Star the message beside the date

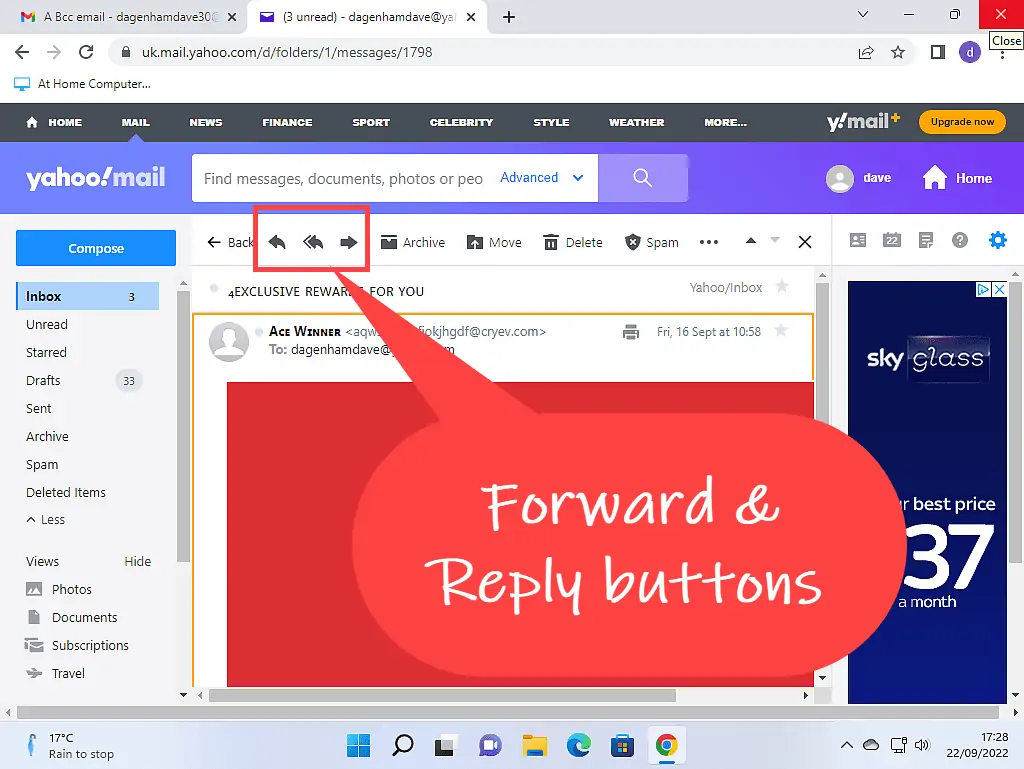[x=780, y=330]
